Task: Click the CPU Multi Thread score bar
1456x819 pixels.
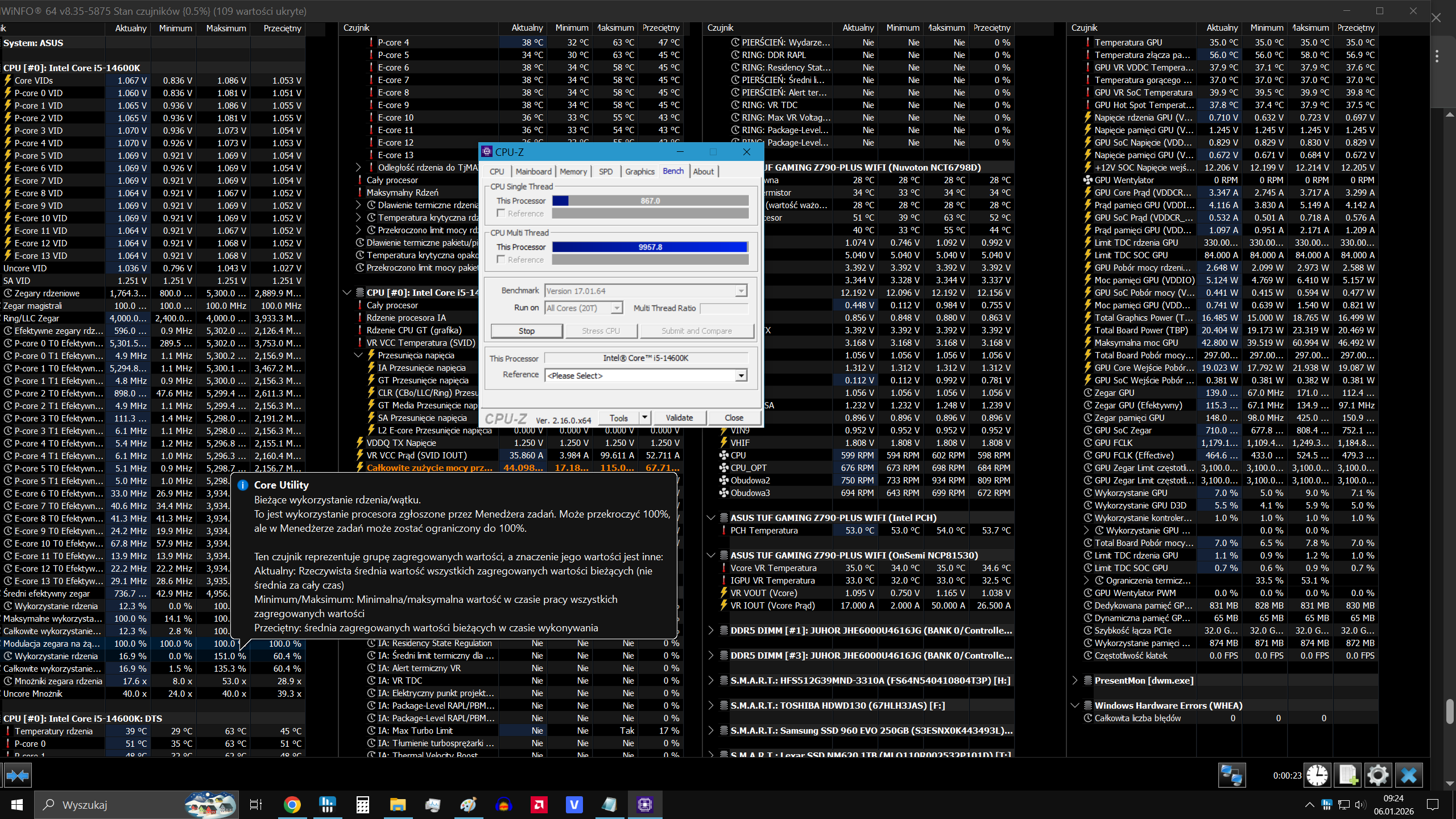Action: pos(650,247)
